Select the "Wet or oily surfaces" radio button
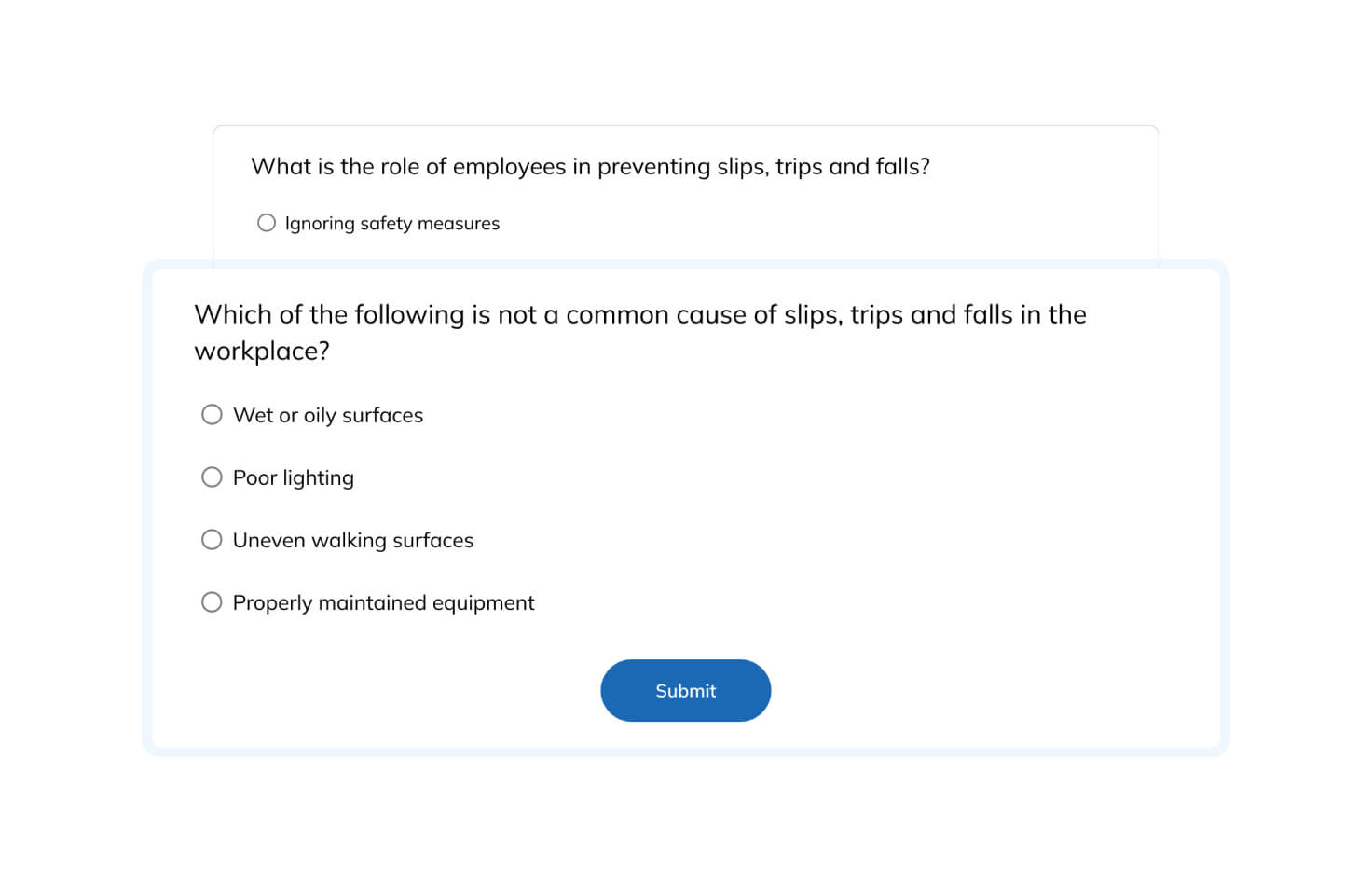The width and height of the screenshot is (1372, 884). pyautogui.click(x=212, y=415)
